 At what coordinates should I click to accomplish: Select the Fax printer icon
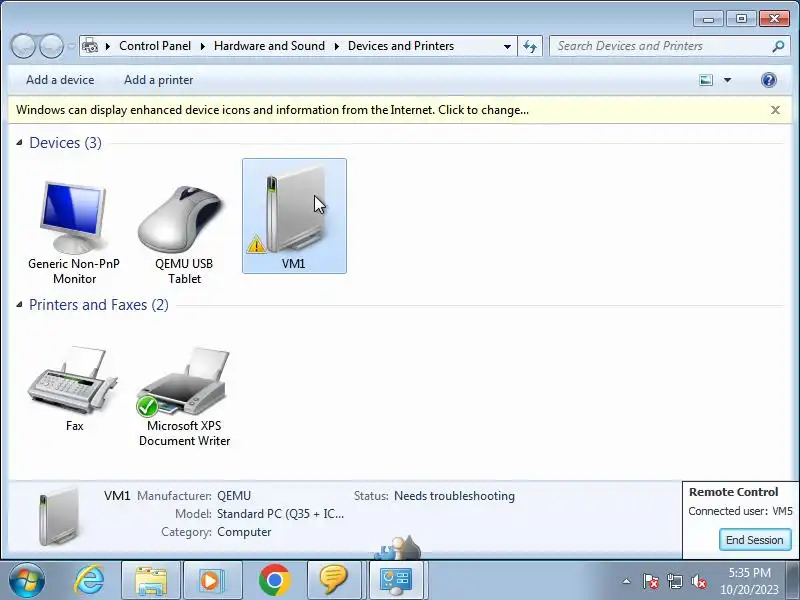[74, 388]
